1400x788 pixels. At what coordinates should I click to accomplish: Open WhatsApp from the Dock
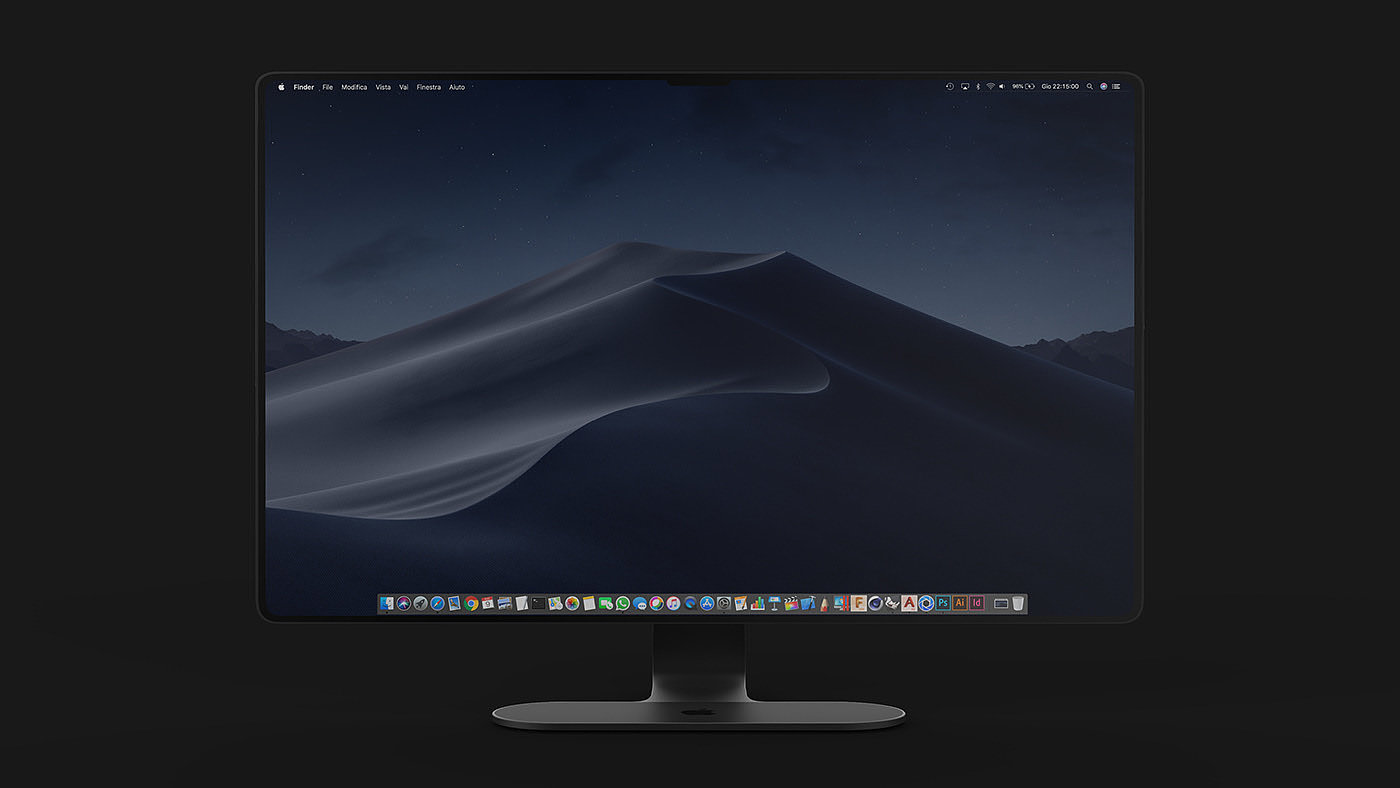(622, 604)
